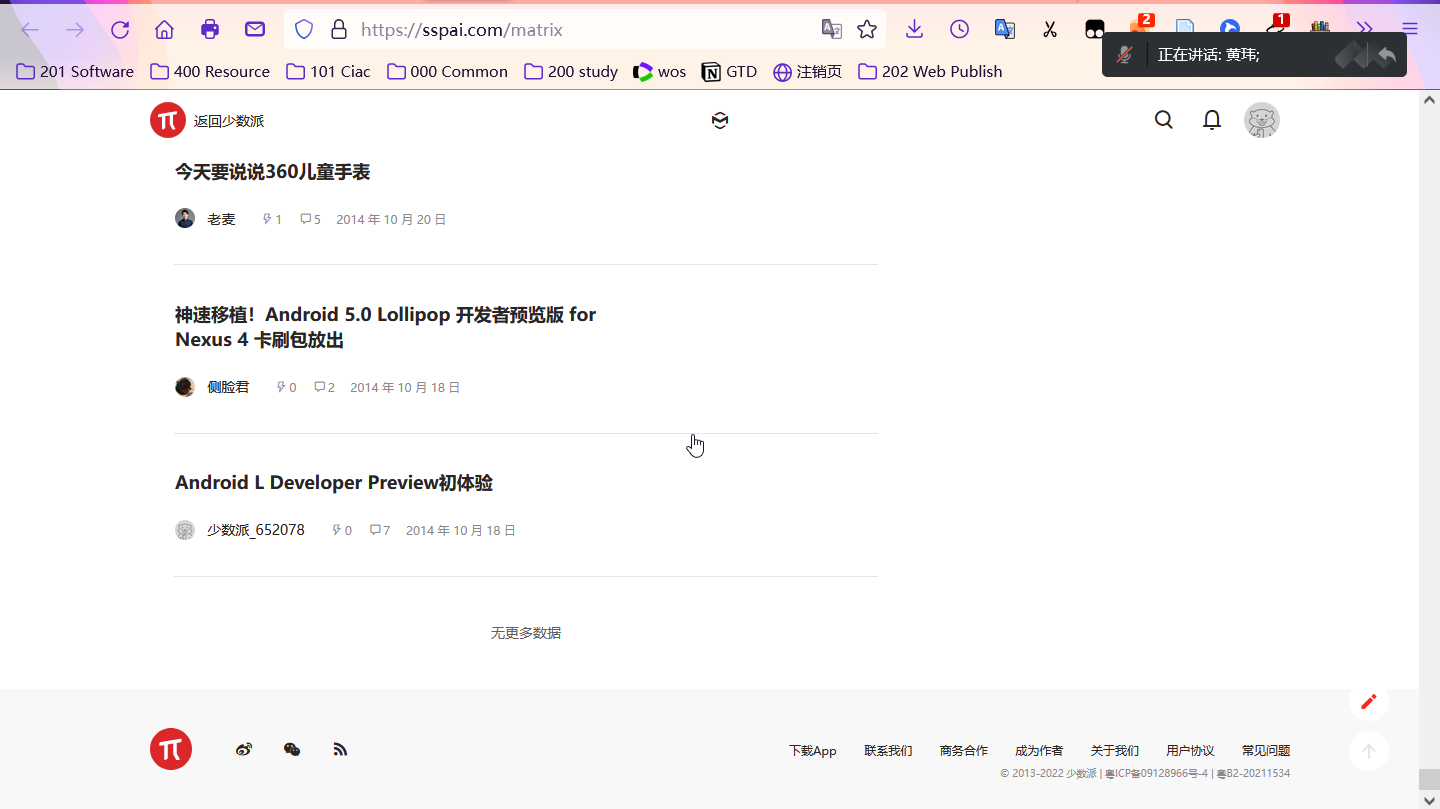The height and width of the screenshot is (809, 1440).
Task: Open the RSS feed icon in footer
Action: [340, 748]
